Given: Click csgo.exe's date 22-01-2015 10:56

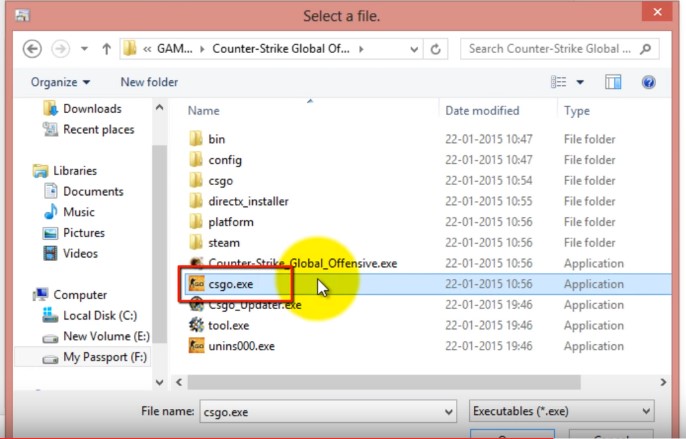Looking at the screenshot, I should click(489, 284).
